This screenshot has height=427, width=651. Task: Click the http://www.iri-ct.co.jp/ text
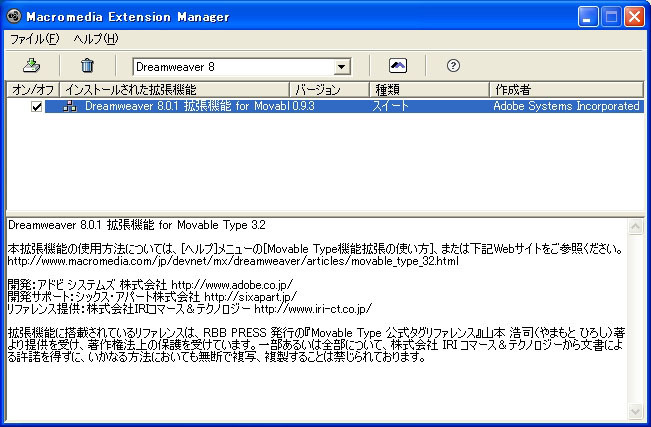[313, 309]
